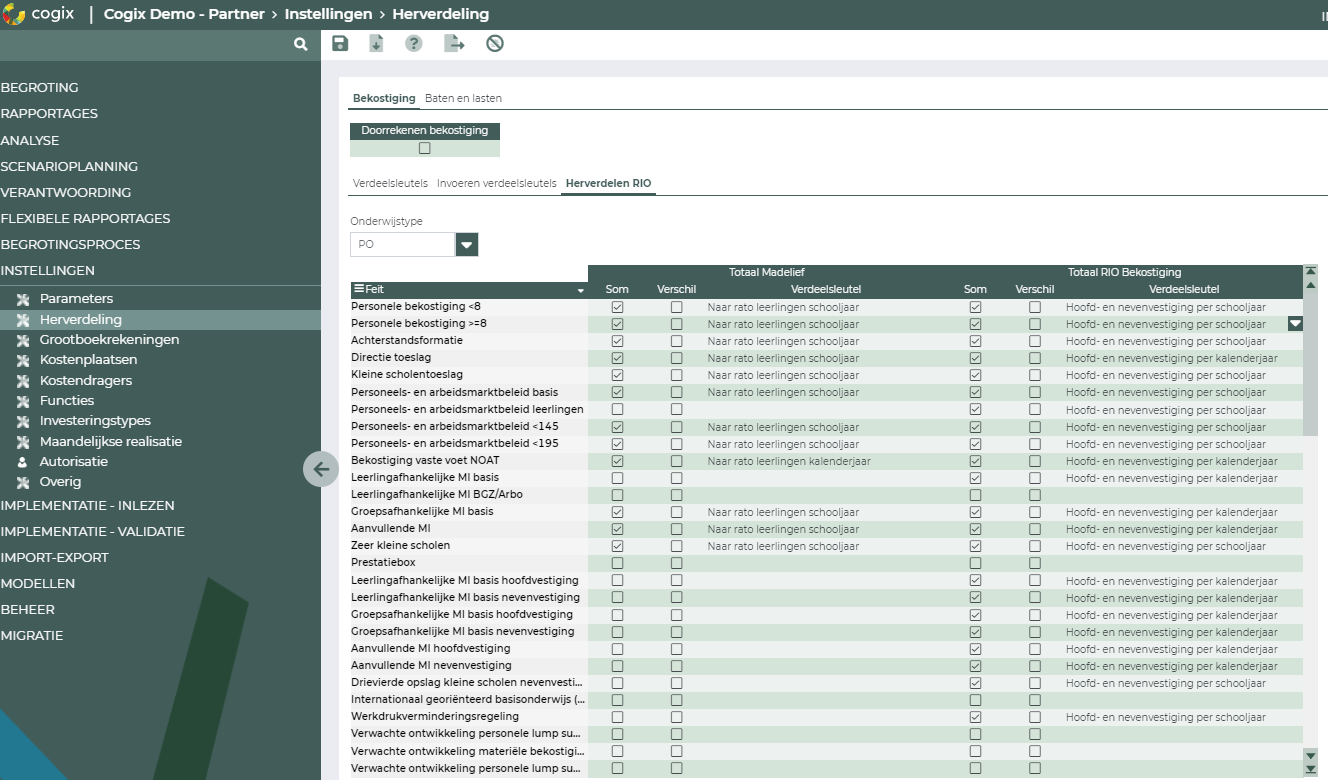
Task: Click the 'Aanvullende MI hoofdvestiging' row label
Action: 431,649
